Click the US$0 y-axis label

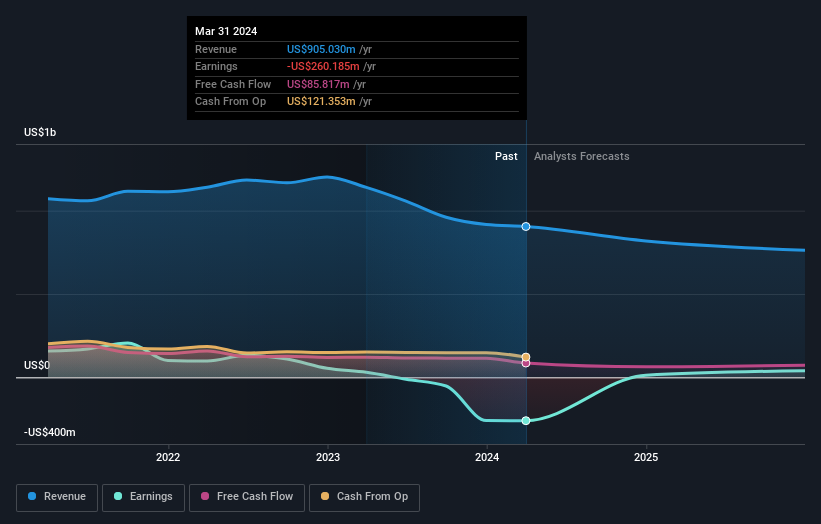point(37,365)
